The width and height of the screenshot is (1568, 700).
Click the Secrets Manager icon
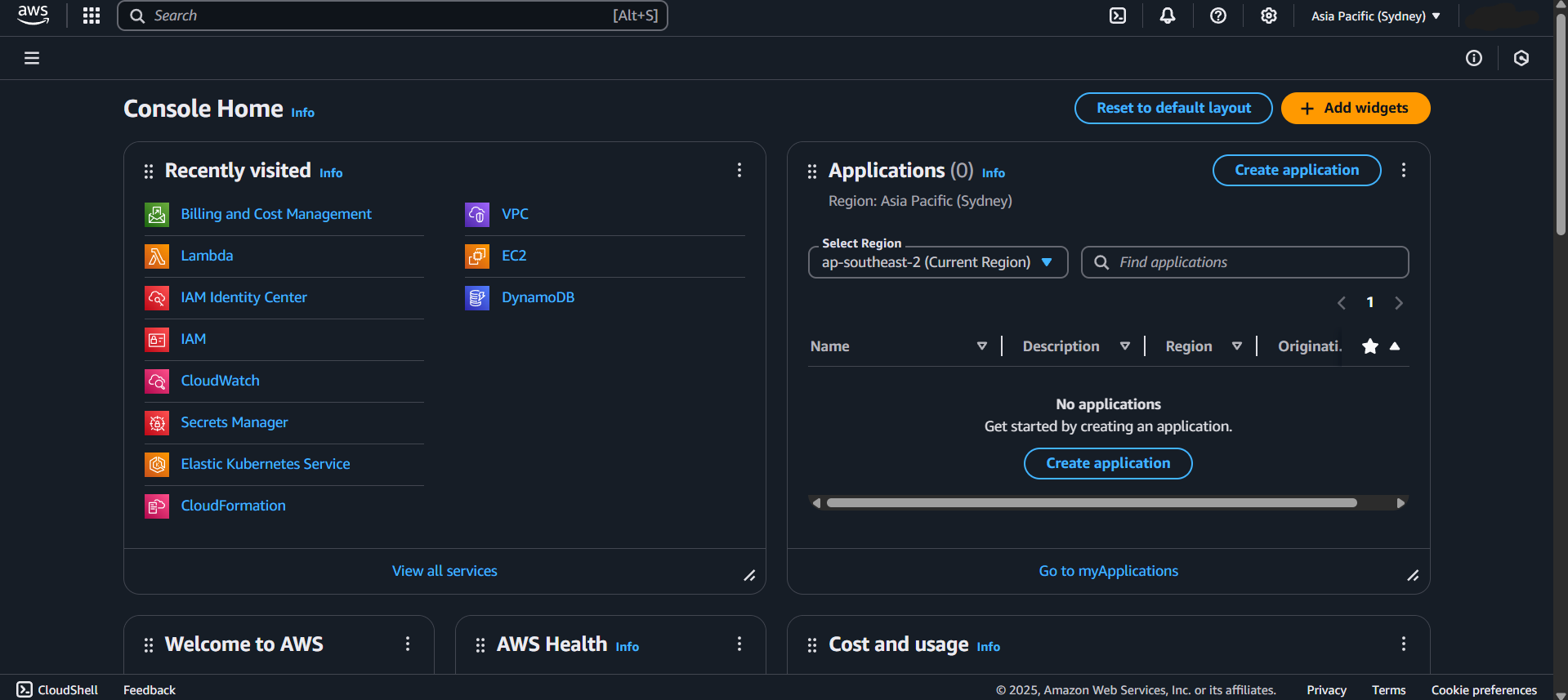tap(157, 422)
